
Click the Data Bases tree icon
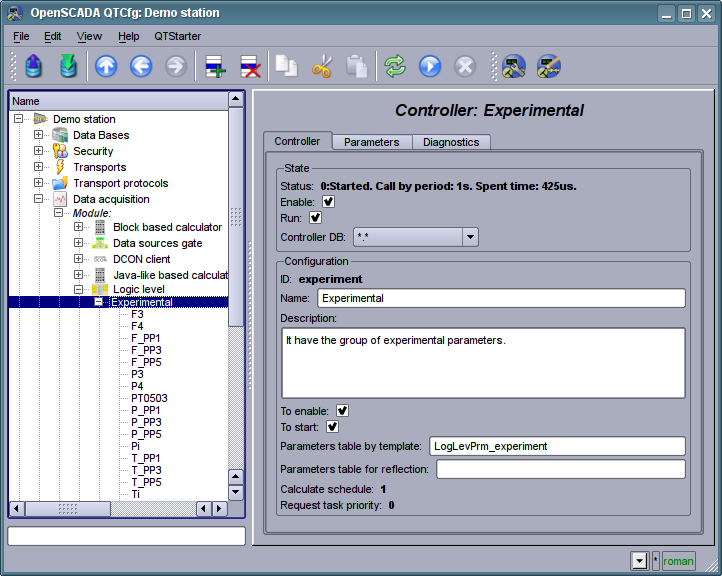pos(60,135)
